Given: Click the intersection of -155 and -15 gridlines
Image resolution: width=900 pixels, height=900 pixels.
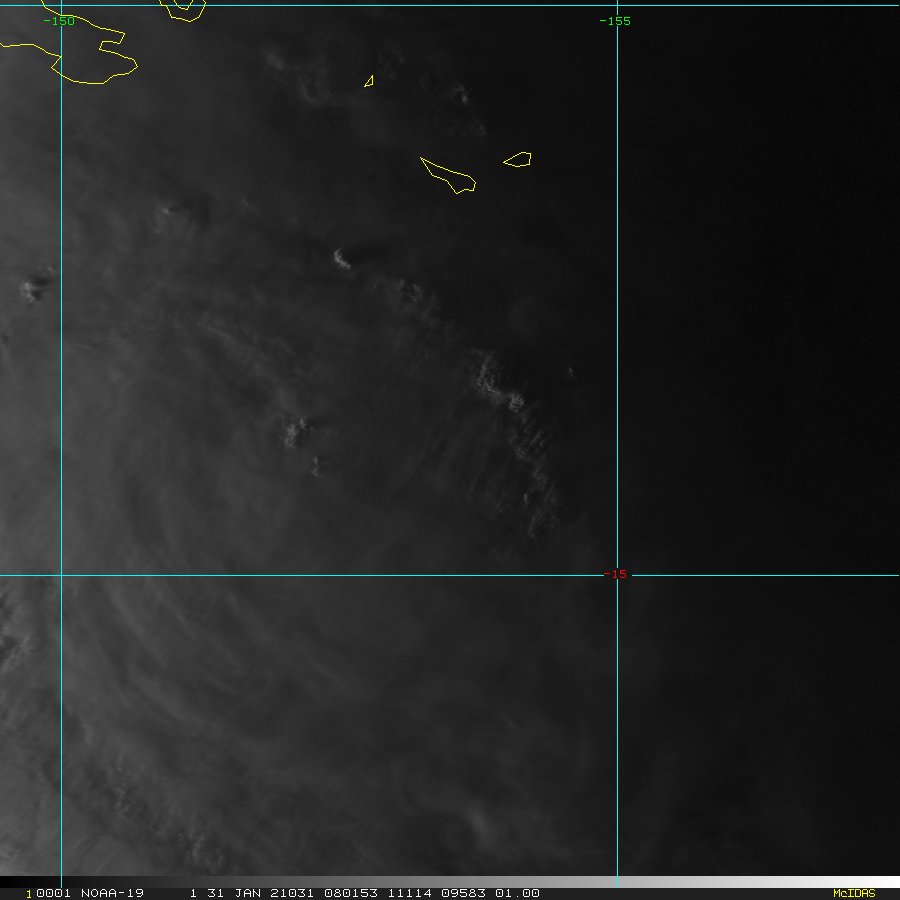Looking at the screenshot, I should [x=617, y=575].
